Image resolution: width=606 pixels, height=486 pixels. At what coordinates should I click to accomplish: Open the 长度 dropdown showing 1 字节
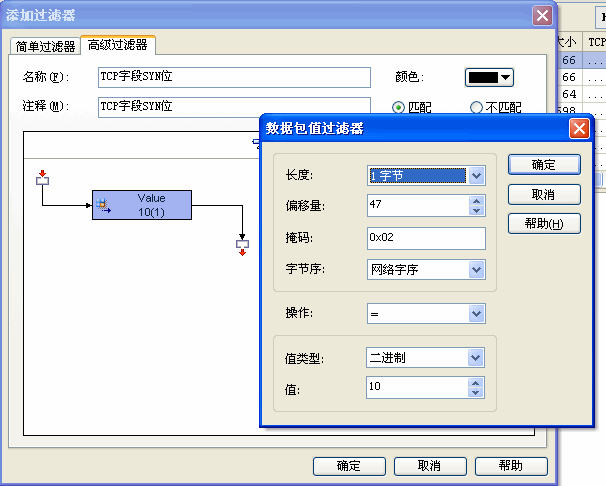click(x=476, y=176)
